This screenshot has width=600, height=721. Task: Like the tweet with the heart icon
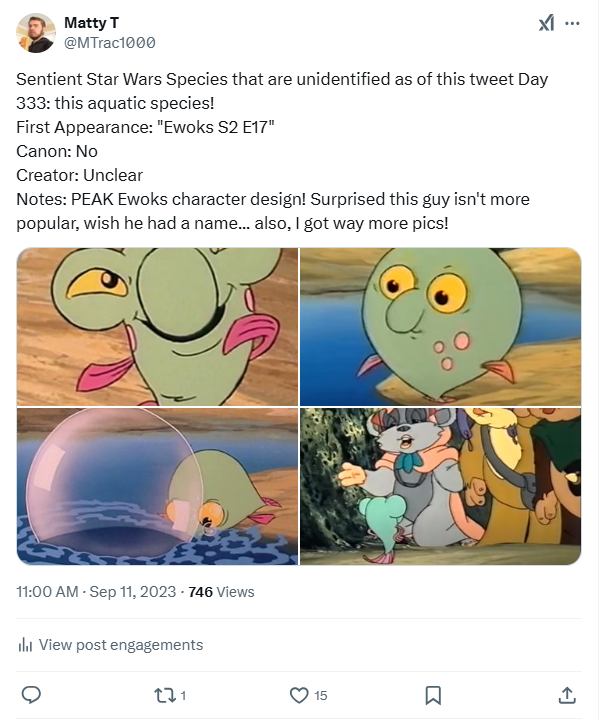[x=298, y=694]
